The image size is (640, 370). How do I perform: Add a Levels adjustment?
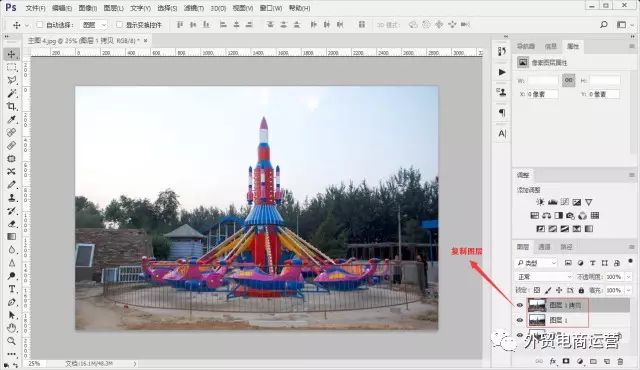tap(552, 202)
